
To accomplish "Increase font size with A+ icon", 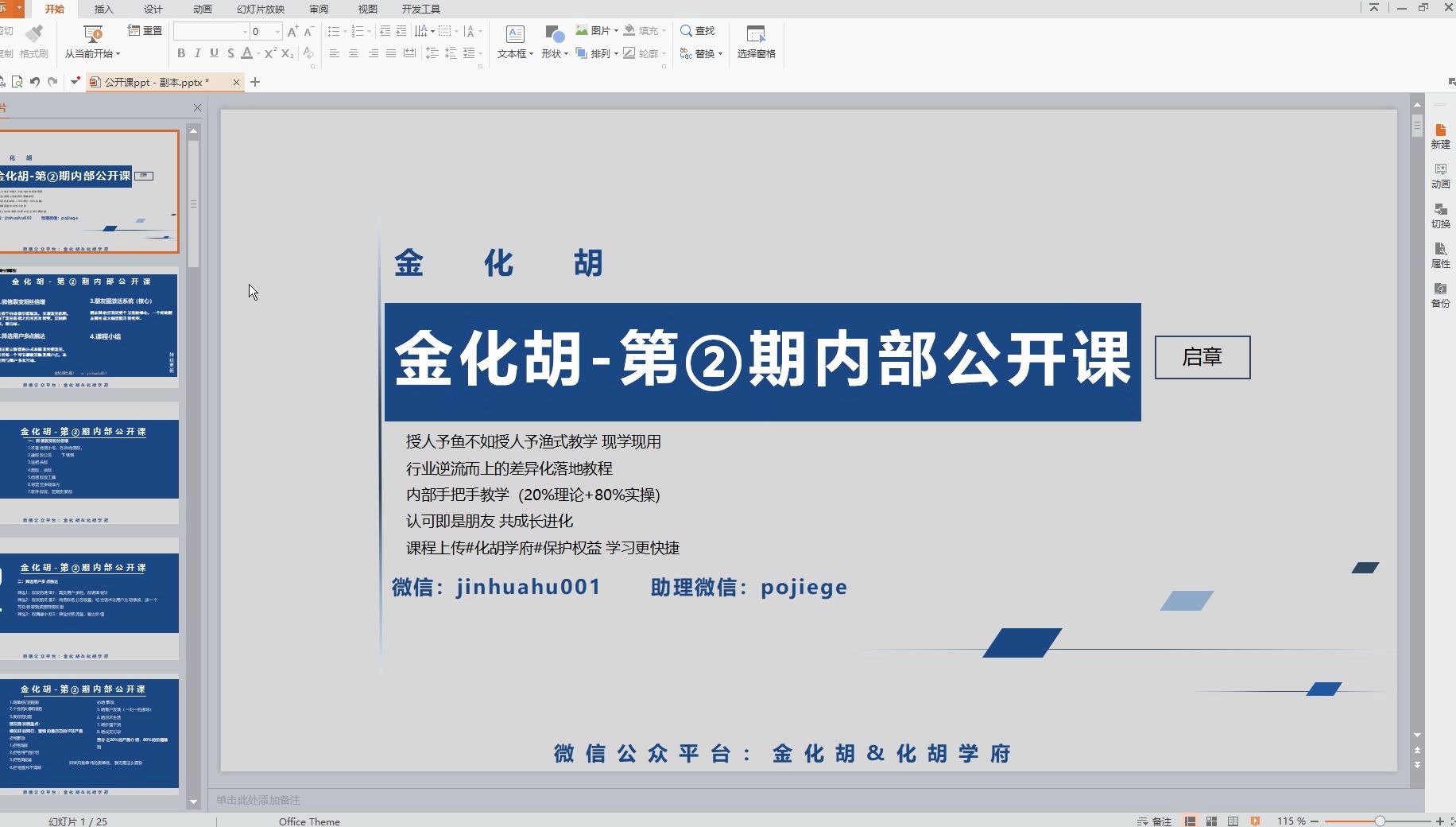I will (x=292, y=31).
